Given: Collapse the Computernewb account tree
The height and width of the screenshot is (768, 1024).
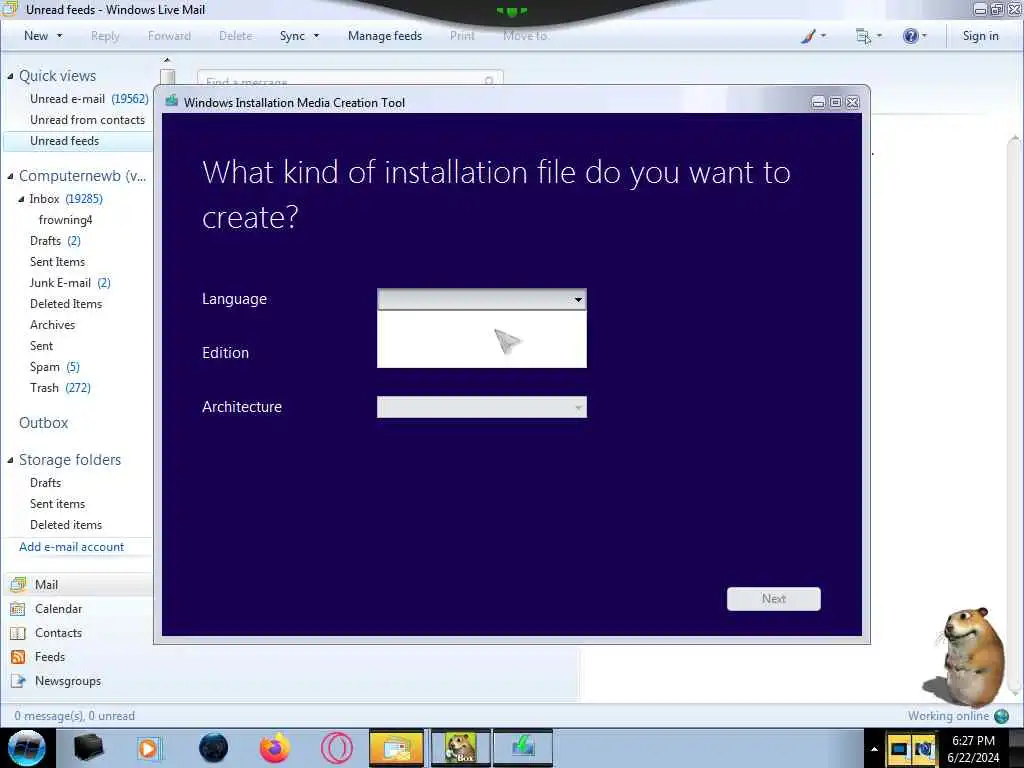Looking at the screenshot, I should click(x=10, y=176).
